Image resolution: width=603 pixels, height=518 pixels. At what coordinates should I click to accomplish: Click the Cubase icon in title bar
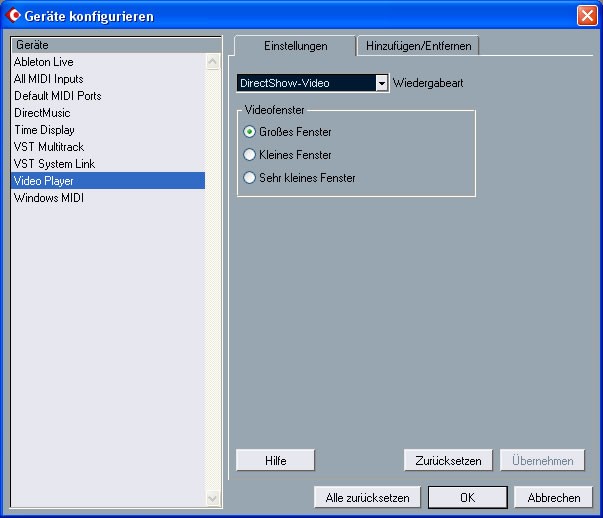[13, 15]
